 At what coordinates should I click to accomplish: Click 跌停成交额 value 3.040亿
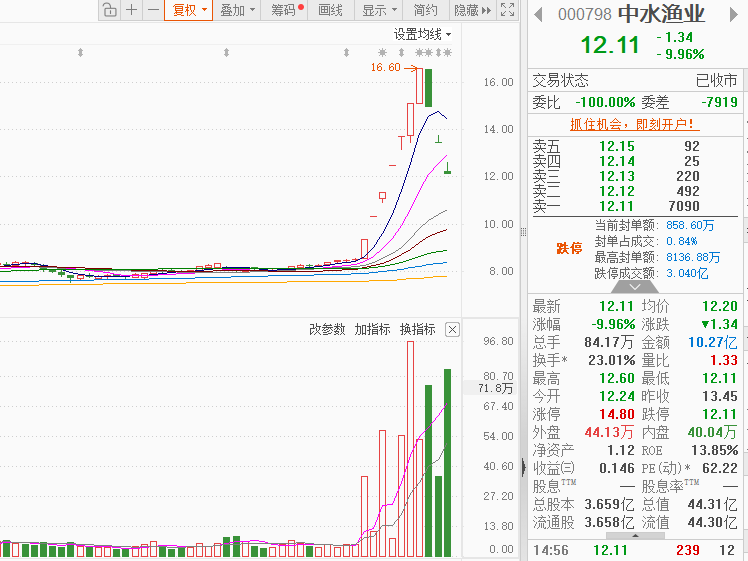(687, 273)
